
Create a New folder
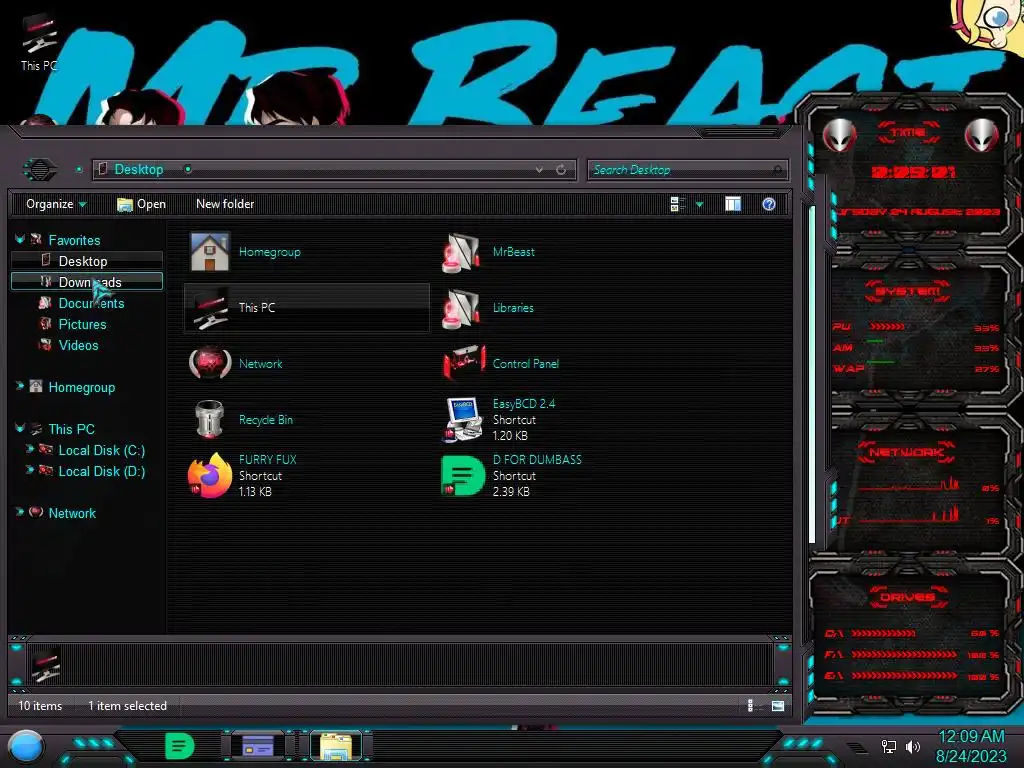(x=225, y=204)
